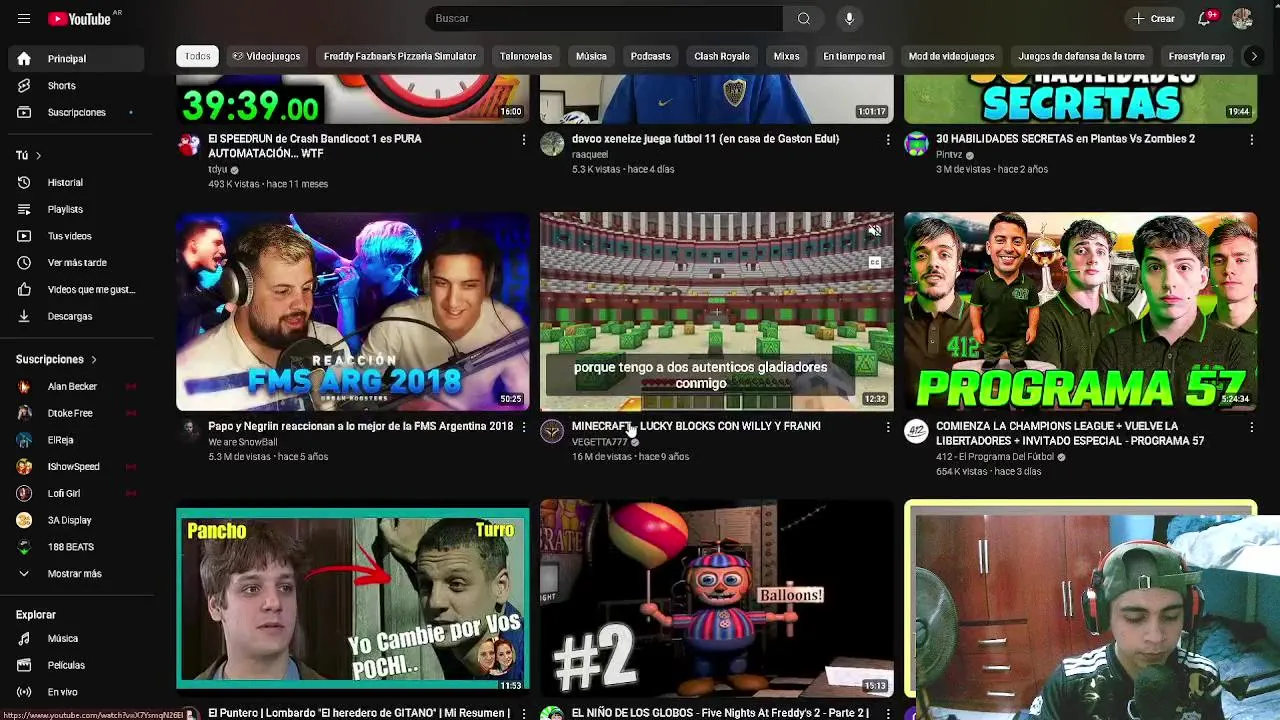Open FMS ARG 2018 reaction thumbnail

(x=353, y=311)
